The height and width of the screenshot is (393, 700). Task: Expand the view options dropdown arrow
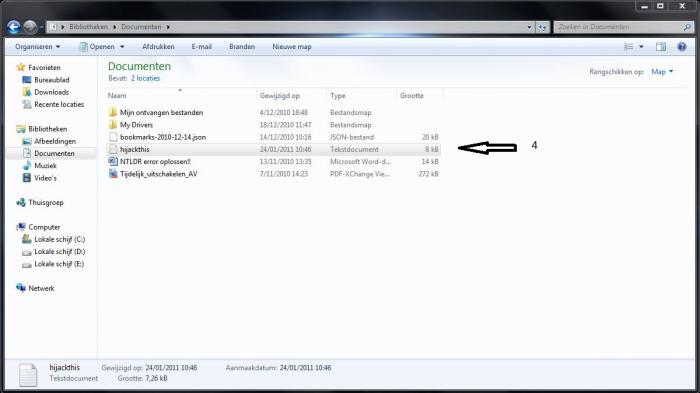coord(642,46)
